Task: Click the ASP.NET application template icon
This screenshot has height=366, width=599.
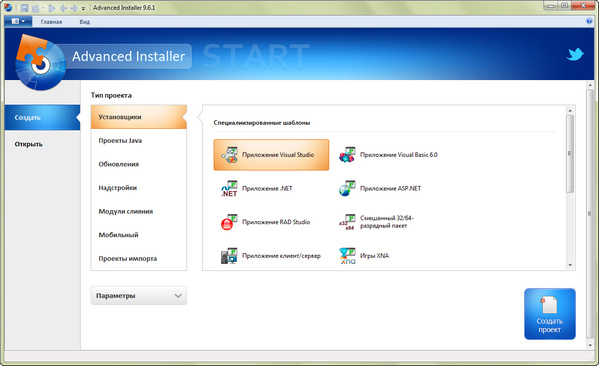Action: 347,188
